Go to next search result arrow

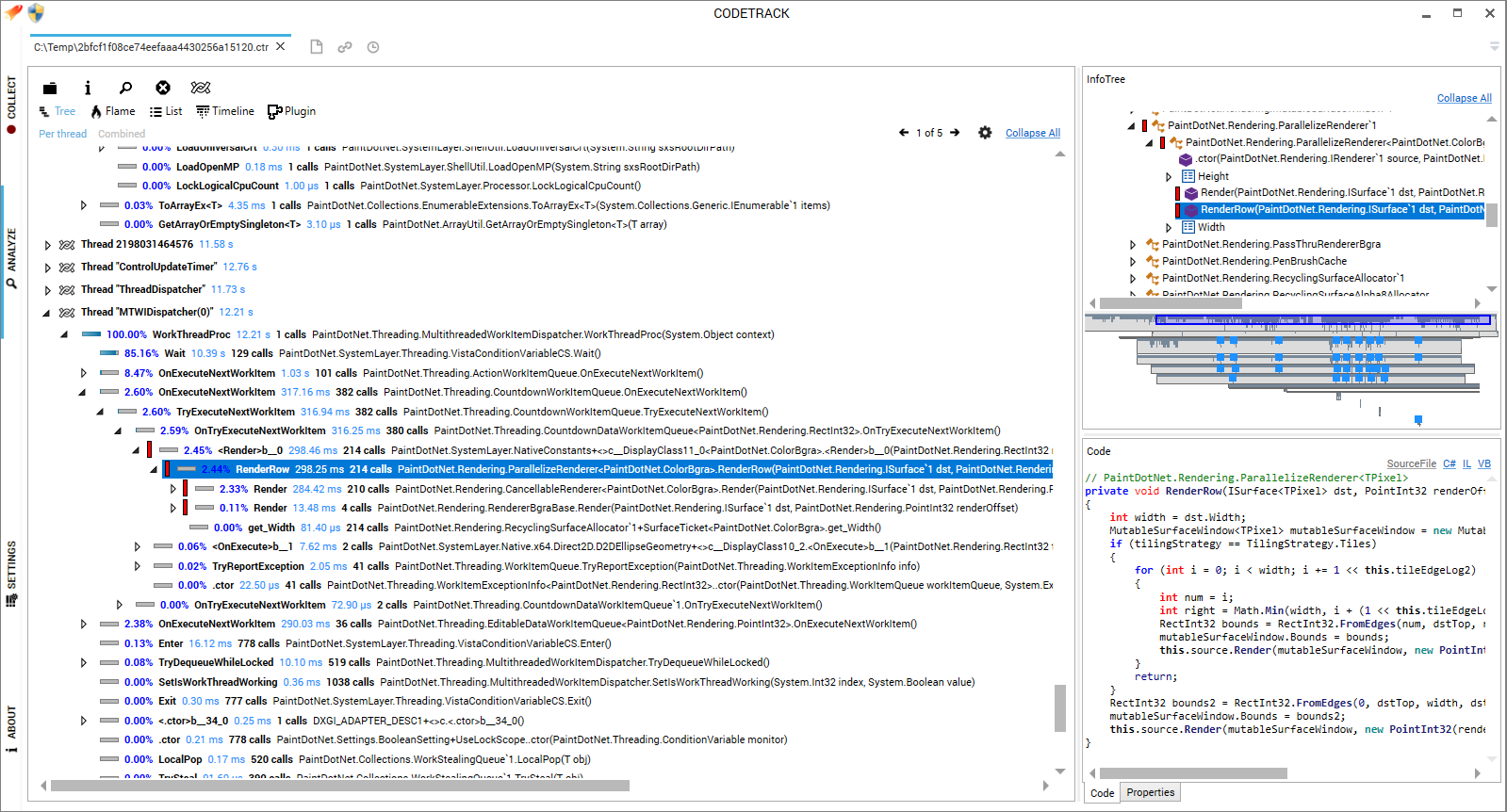click(x=955, y=133)
